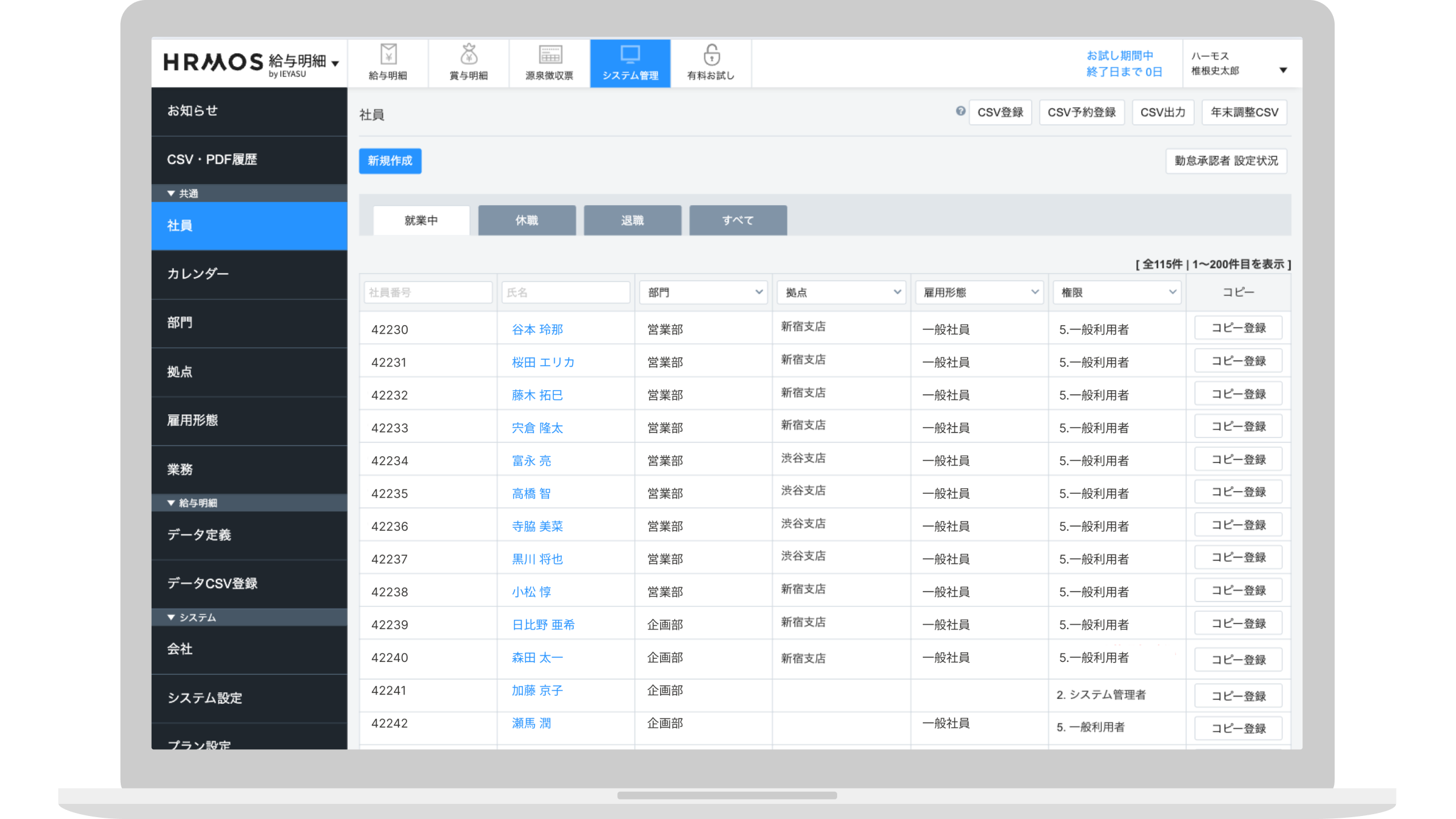Click the 新規作成 button
Viewport: 1456px width, 819px height.
pyautogui.click(x=390, y=161)
